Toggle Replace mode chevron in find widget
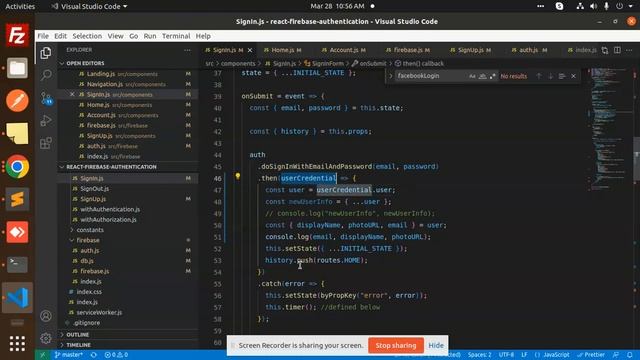The width and height of the screenshot is (640, 360). pos(391,76)
